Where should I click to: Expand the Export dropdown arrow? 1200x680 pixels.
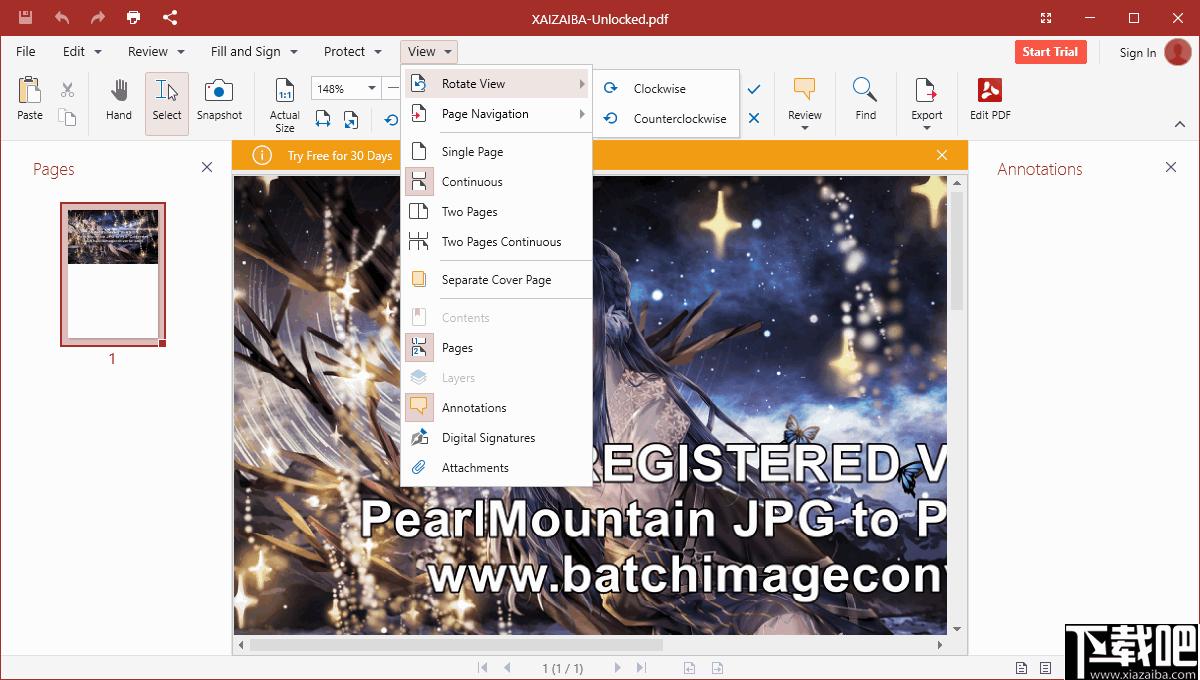tap(927, 128)
